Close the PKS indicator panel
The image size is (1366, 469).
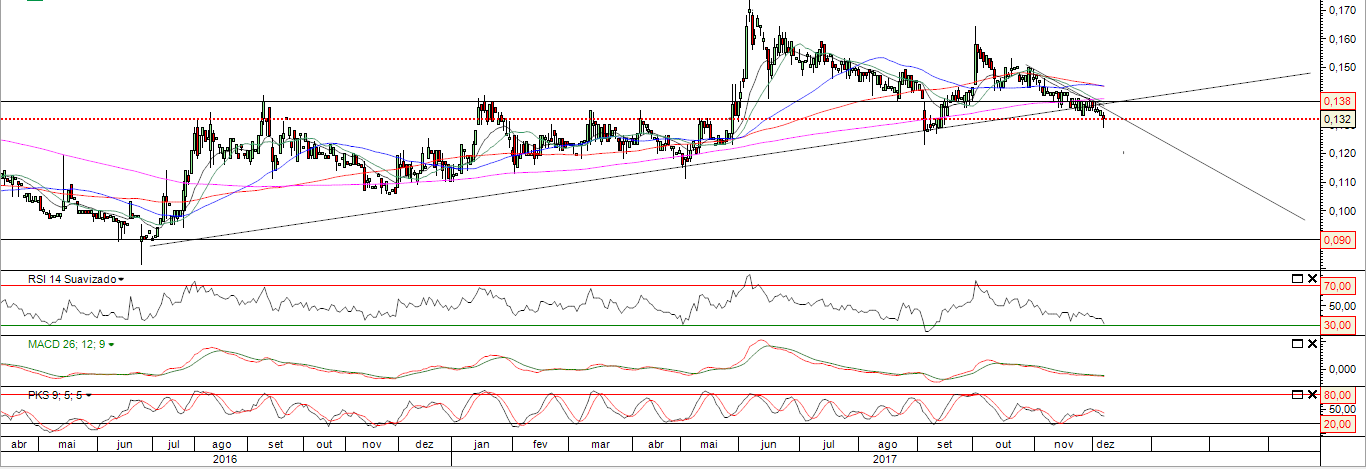pyautogui.click(x=1312, y=395)
